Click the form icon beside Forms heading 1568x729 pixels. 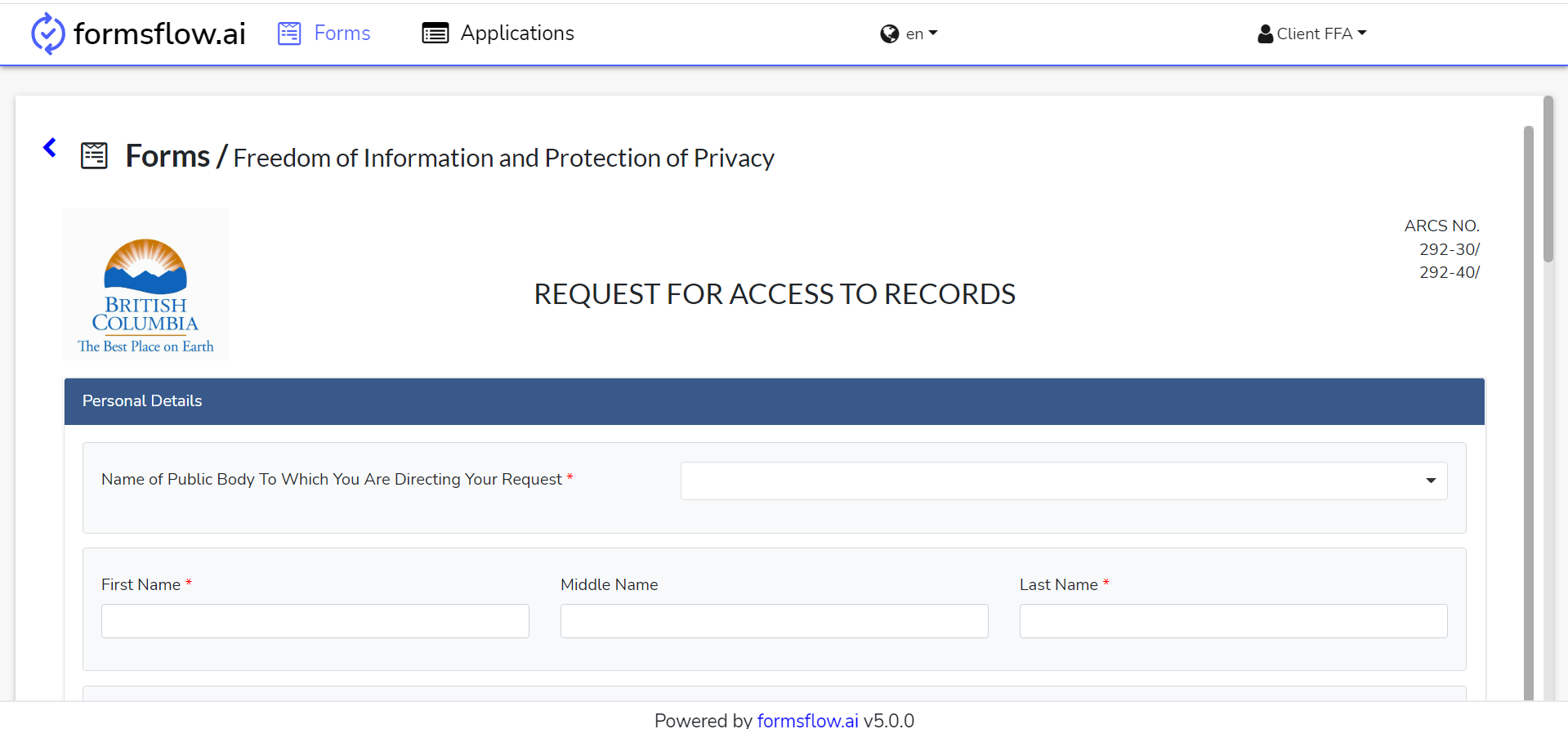(94, 155)
